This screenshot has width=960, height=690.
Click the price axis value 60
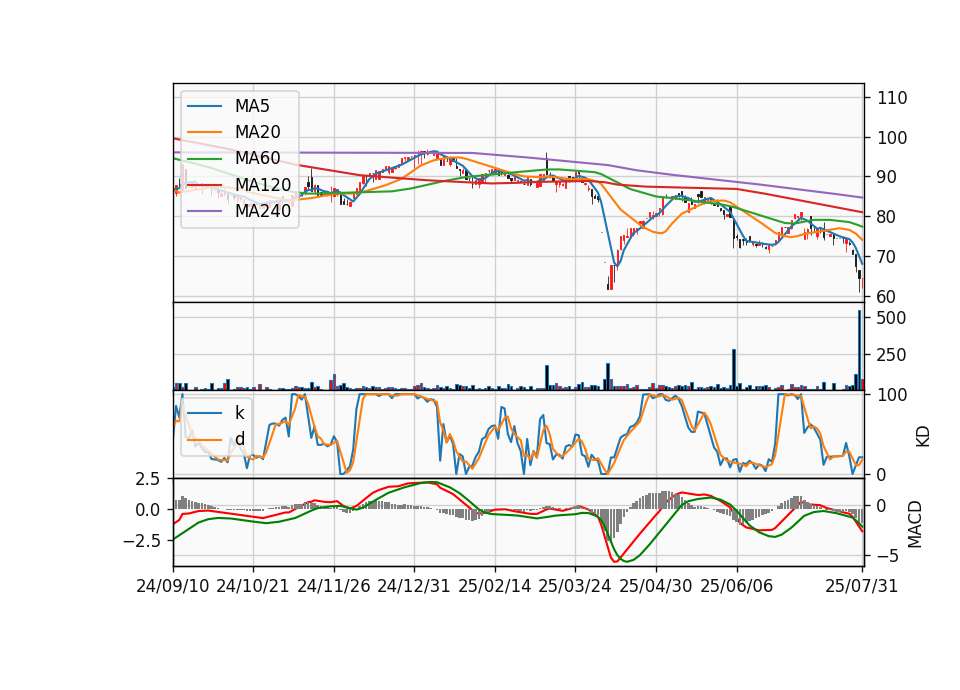click(887, 296)
